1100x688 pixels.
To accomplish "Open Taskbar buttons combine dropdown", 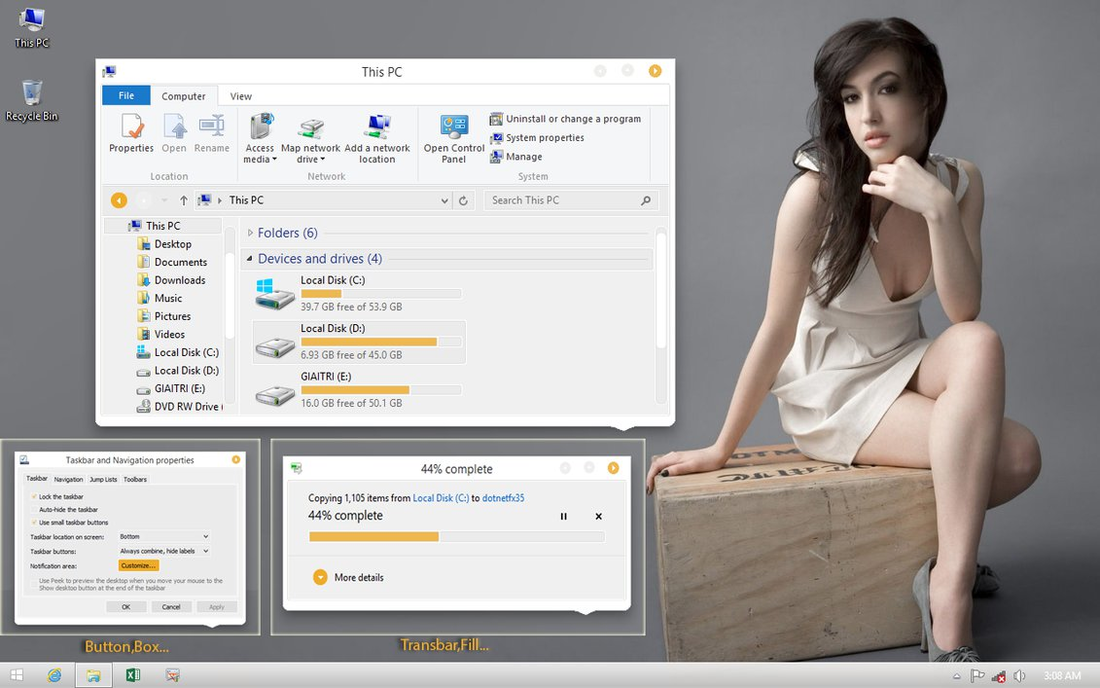I will tap(164, 551).
